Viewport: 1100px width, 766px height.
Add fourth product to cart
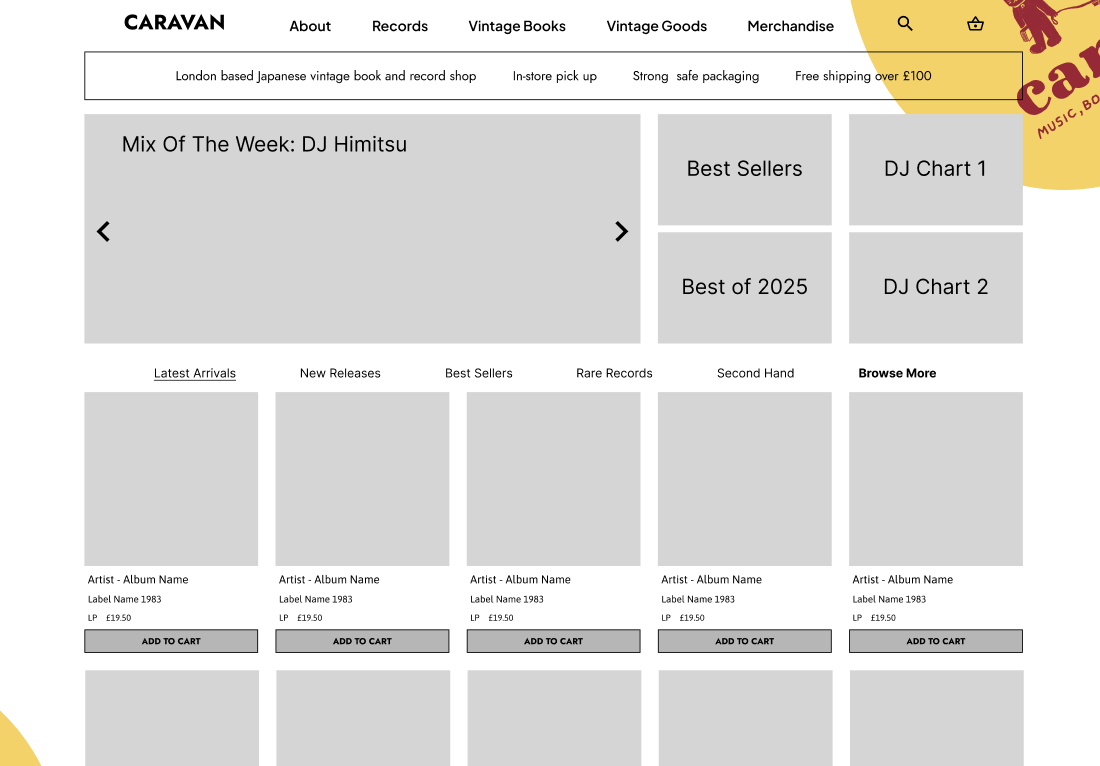click(x=745, y=641)
